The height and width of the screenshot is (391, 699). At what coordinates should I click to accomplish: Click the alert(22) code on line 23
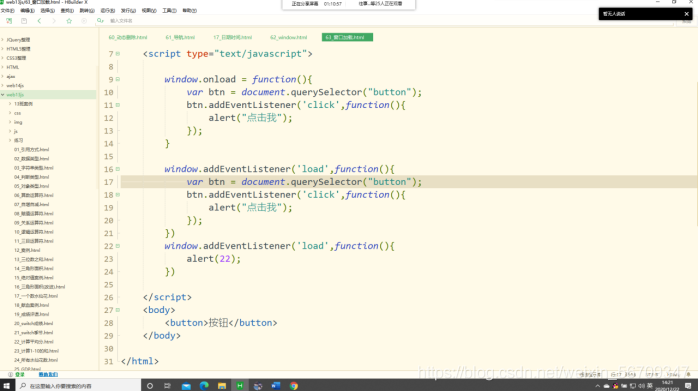214,259
